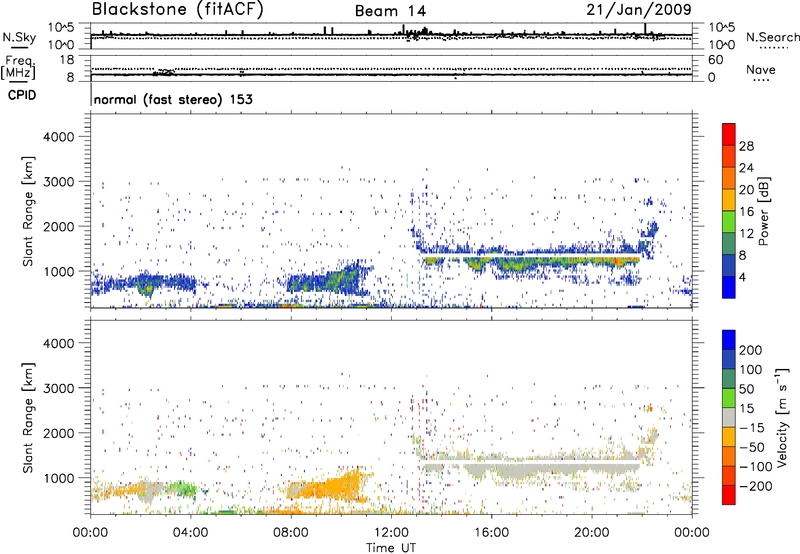
Task: Click the 'Slant Range [km]' label of velocity panel
Action: tap(28, 418)
